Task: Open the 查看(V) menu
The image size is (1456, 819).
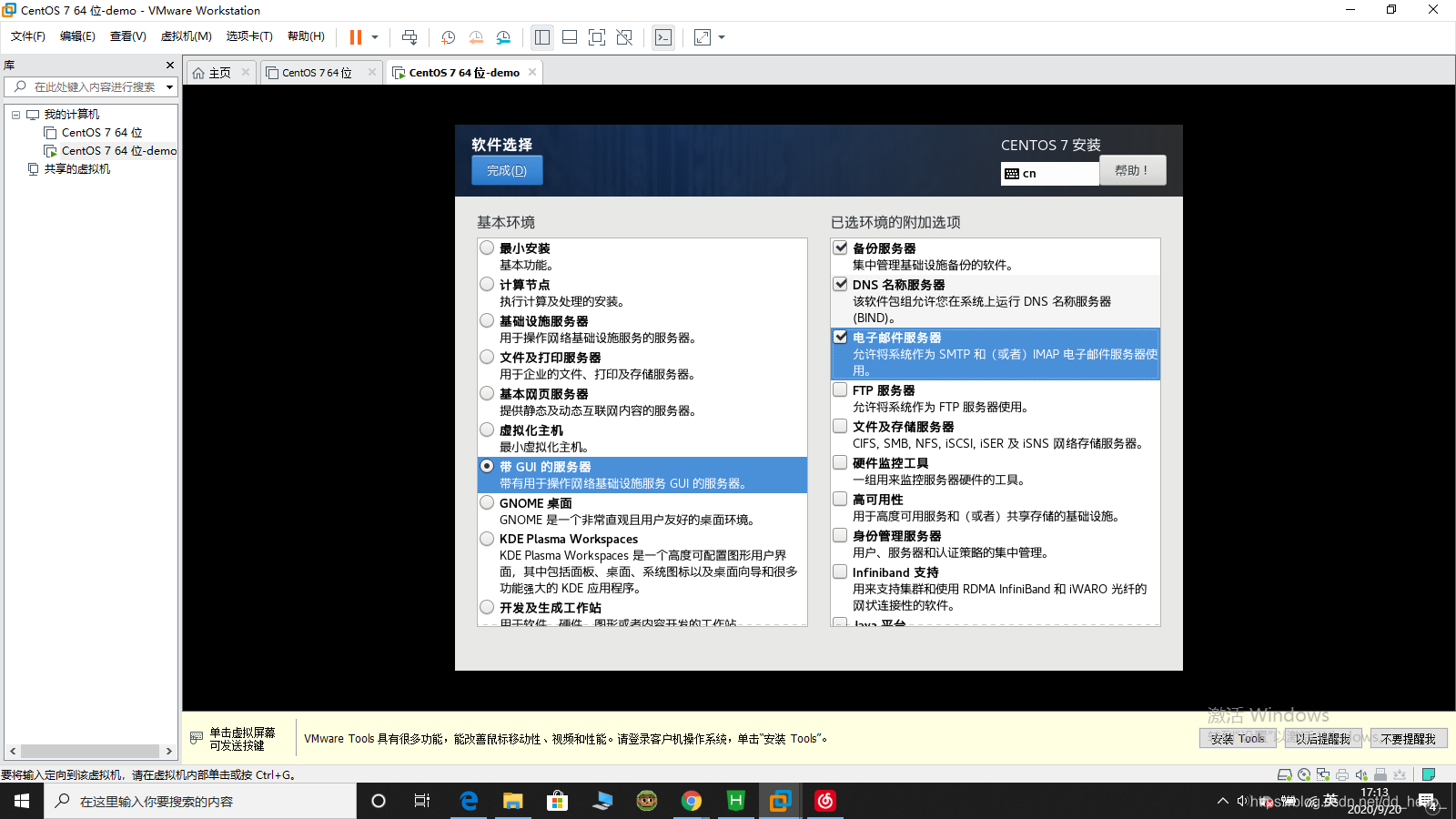Action: pos(128,36)
